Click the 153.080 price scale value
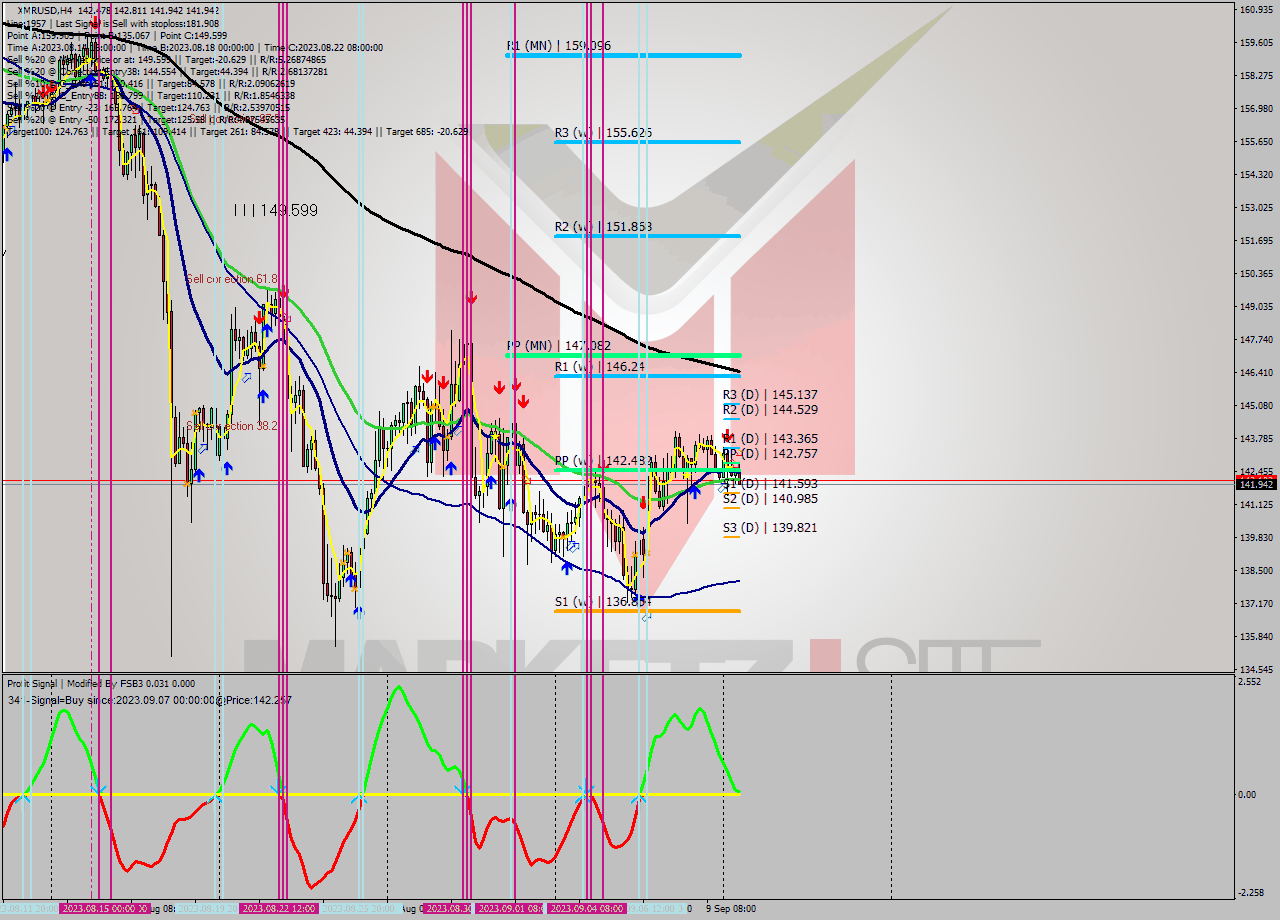The image size is (1280, 920). [1255, 208]
